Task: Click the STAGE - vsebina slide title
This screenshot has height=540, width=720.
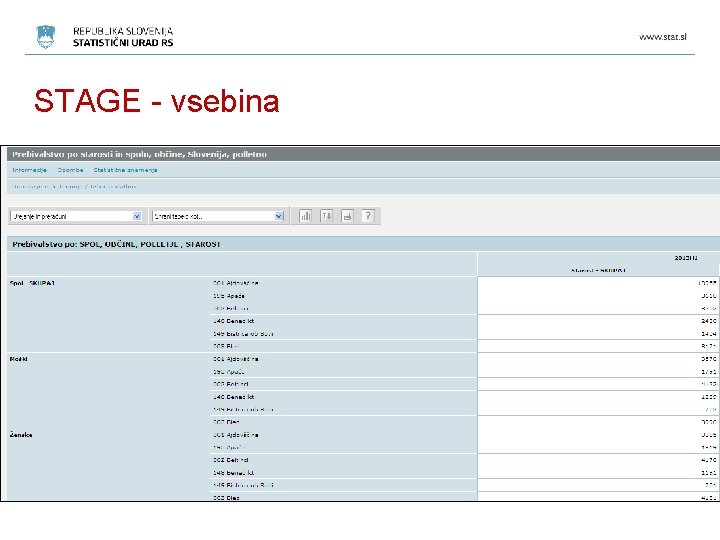Action: click(157, 101)
